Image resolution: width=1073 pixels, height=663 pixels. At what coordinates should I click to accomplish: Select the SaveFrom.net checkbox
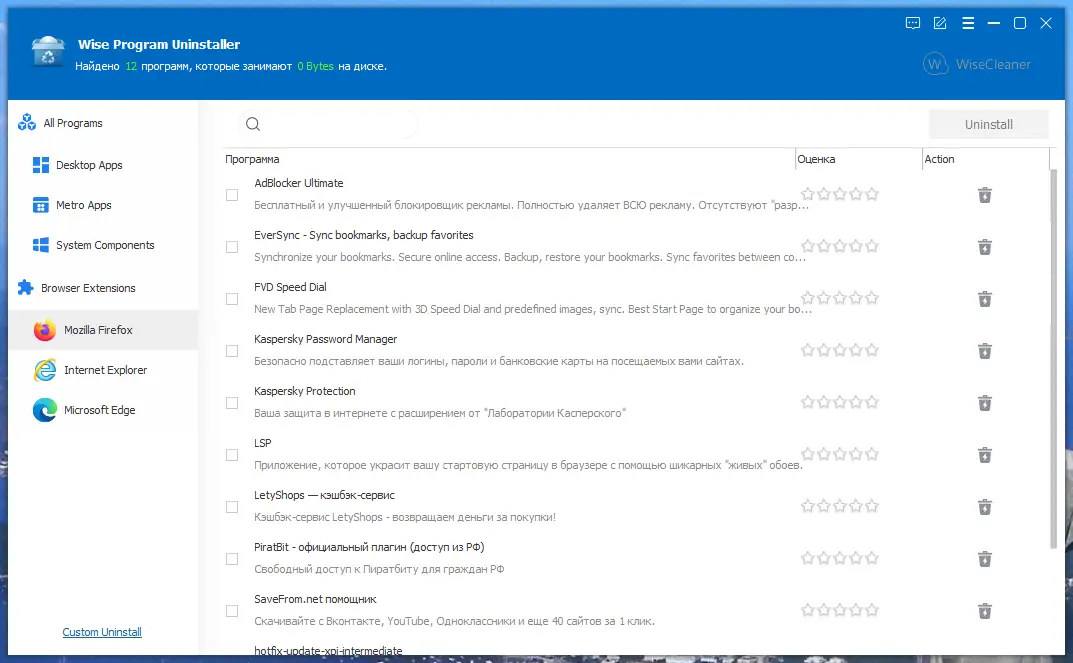(232, 611)
